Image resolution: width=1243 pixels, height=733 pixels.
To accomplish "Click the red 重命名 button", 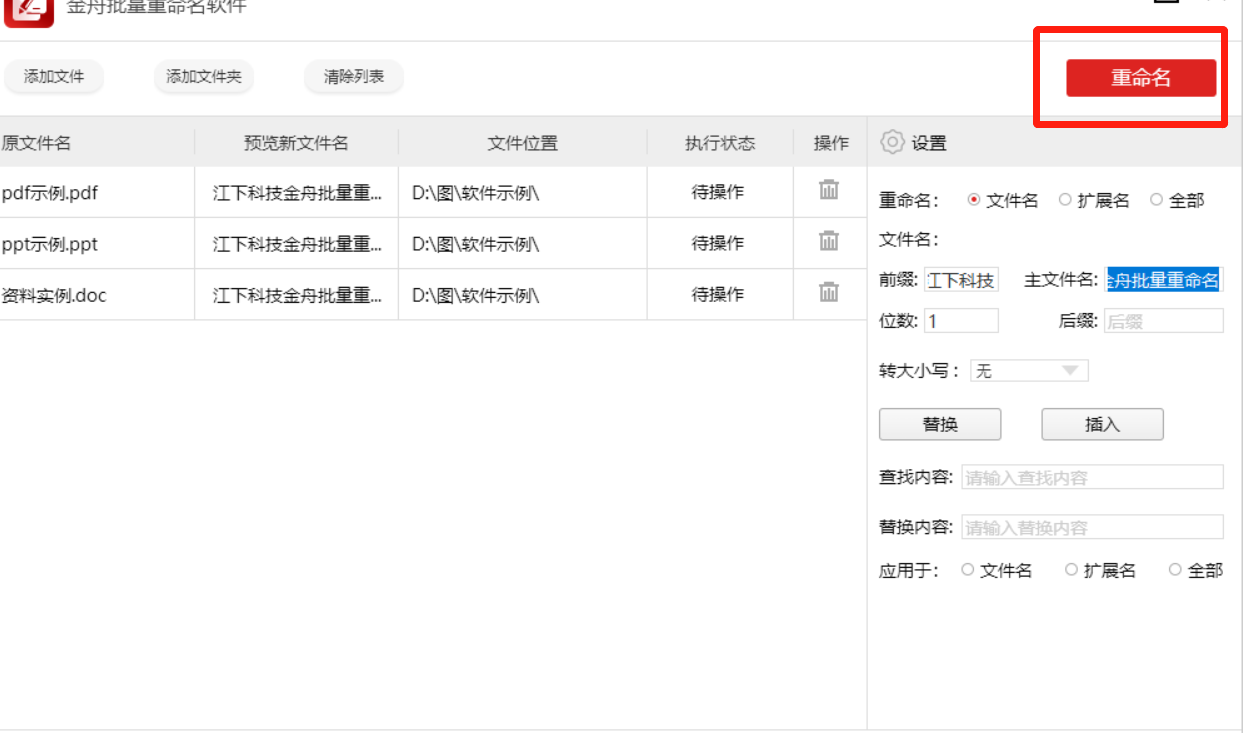I will coord(1141,78).
